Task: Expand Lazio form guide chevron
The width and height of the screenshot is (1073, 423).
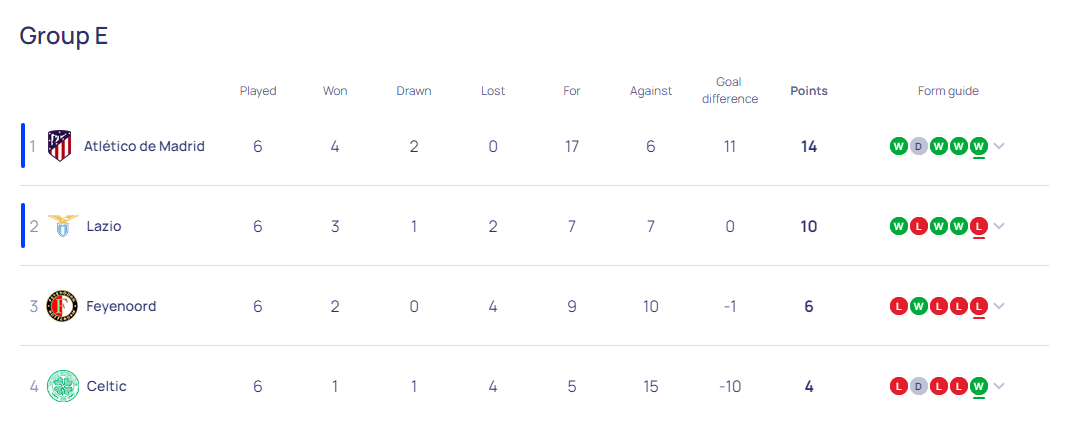Action: (x=999, y=226)
